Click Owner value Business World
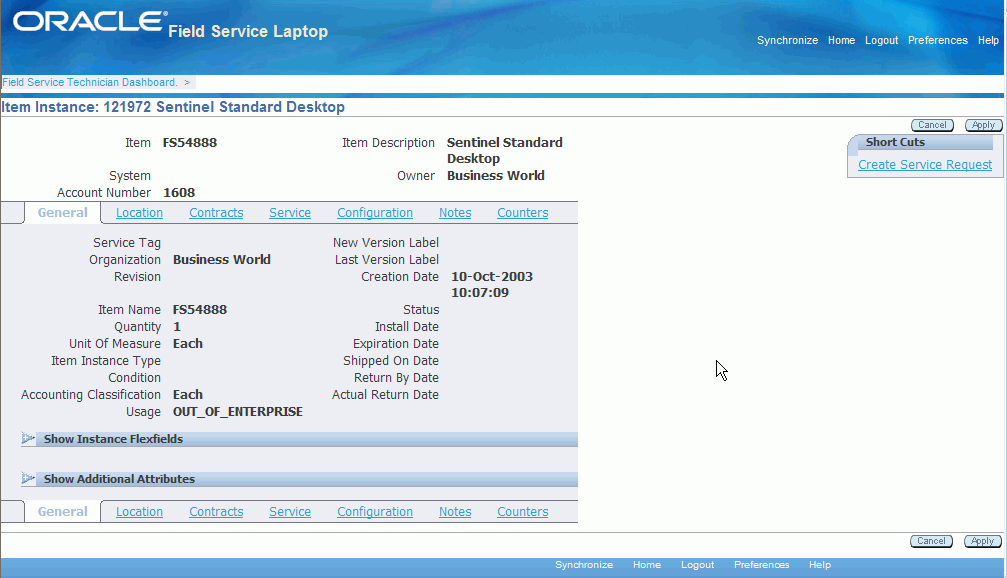 (x=496, y=175)
